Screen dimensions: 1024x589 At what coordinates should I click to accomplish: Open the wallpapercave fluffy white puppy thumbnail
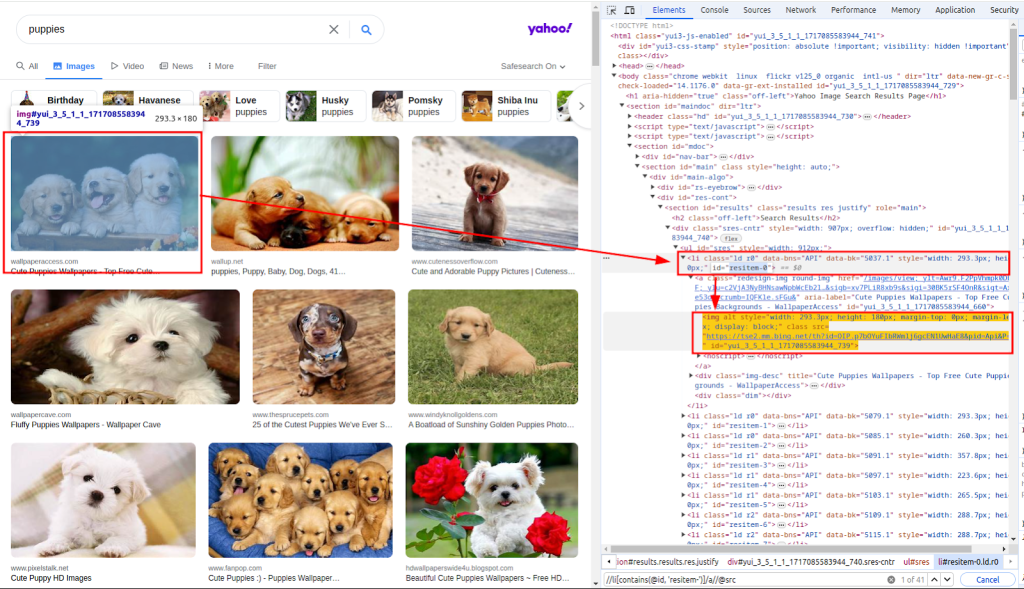125,347
